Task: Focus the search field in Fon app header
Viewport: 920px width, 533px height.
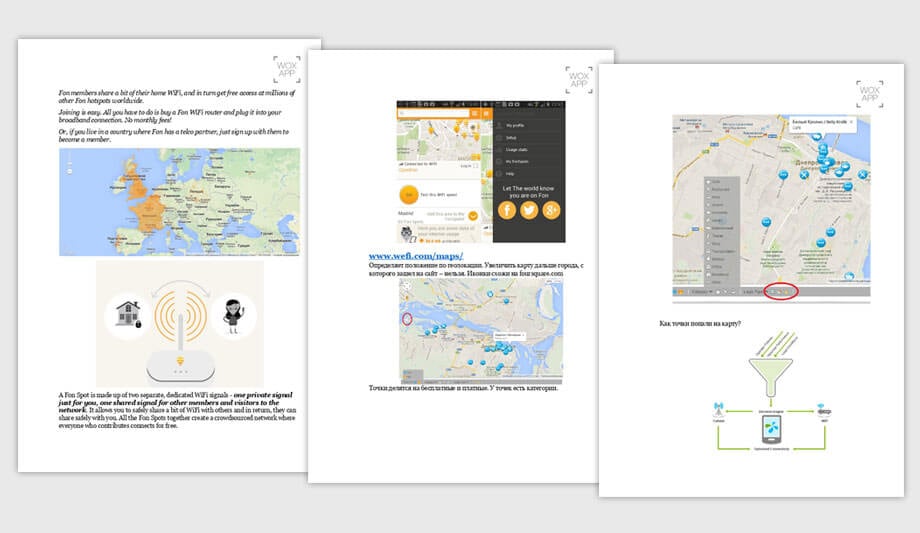Action: tap(434, 113)
